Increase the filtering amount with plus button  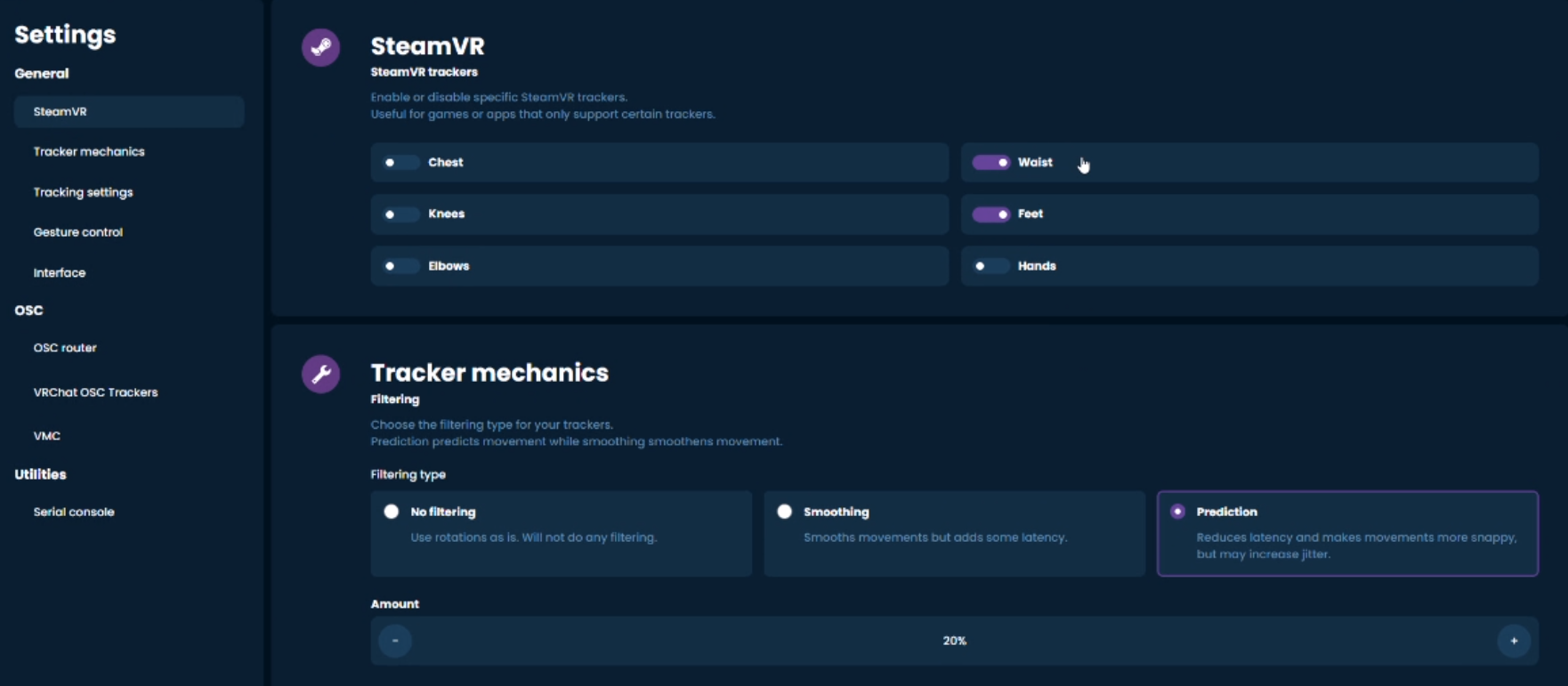(x=1514, y=641)
